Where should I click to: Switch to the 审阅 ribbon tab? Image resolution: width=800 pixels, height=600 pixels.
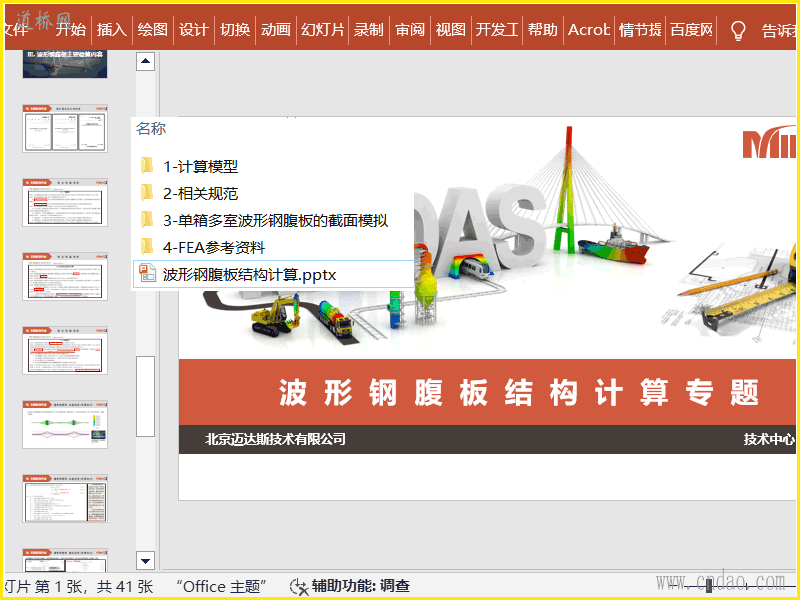coord(410,30)
